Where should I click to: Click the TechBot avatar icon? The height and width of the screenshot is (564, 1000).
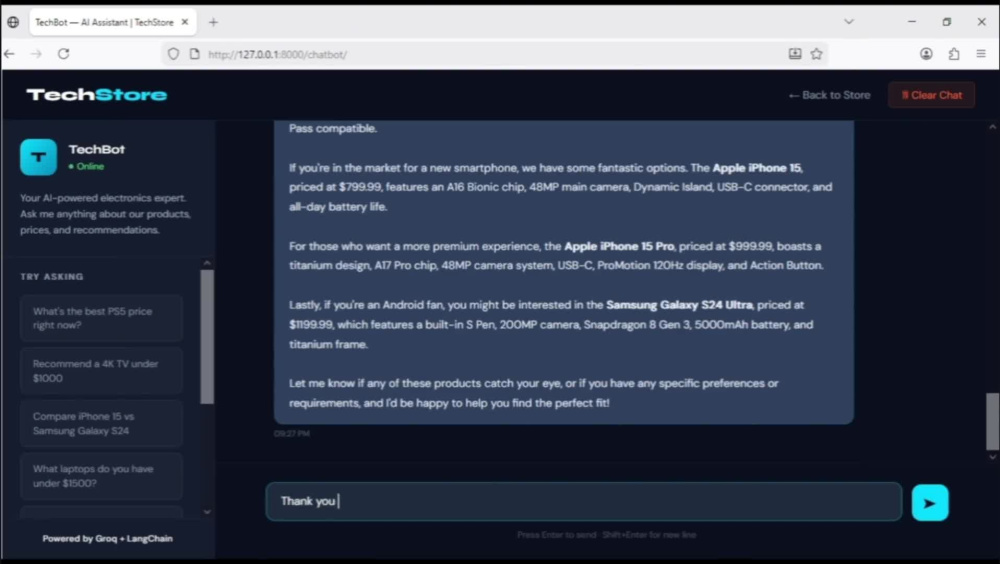click(38, 157)
